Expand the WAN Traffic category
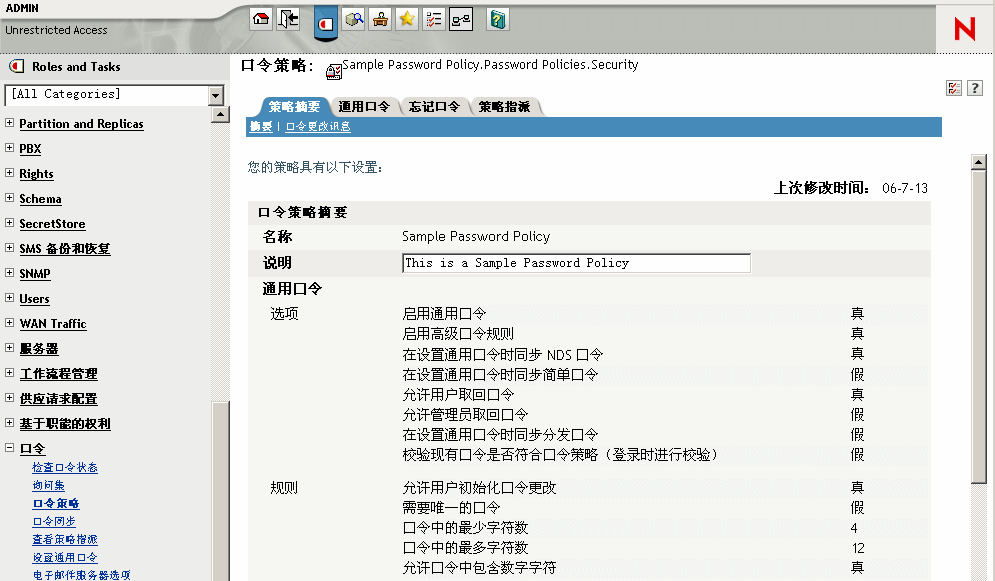 pyautogui.click(x=10, y=322)
